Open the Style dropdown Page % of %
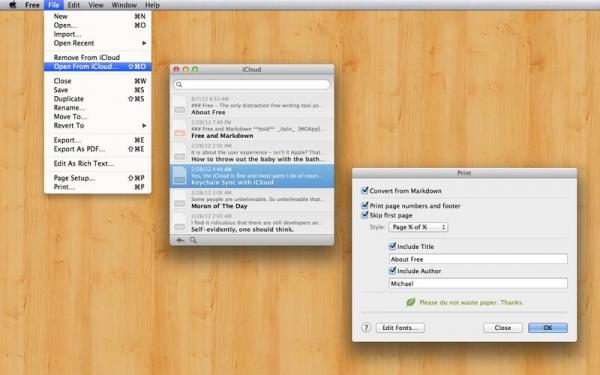Viewport: 600px width, 375px height. point(418,227)
